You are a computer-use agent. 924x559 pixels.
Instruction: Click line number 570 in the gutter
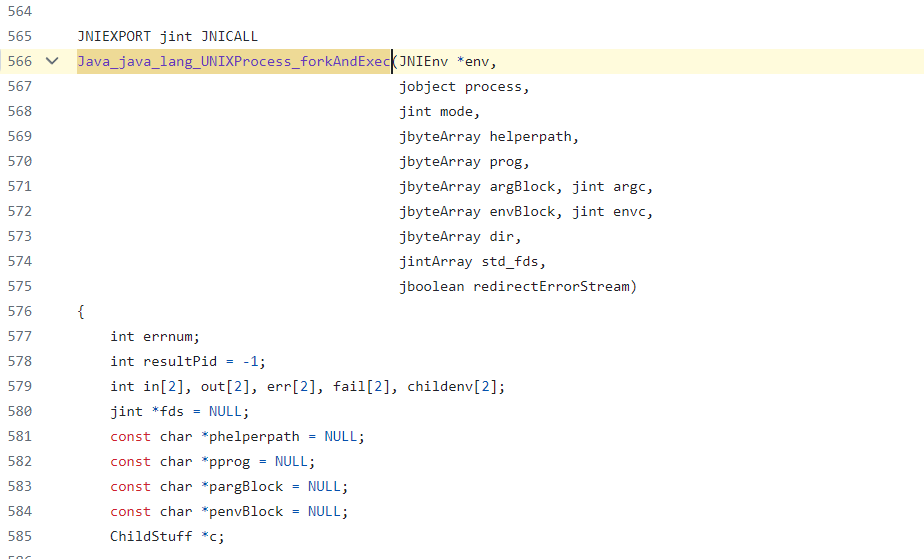pyautogui.click(x=19, y=161)
